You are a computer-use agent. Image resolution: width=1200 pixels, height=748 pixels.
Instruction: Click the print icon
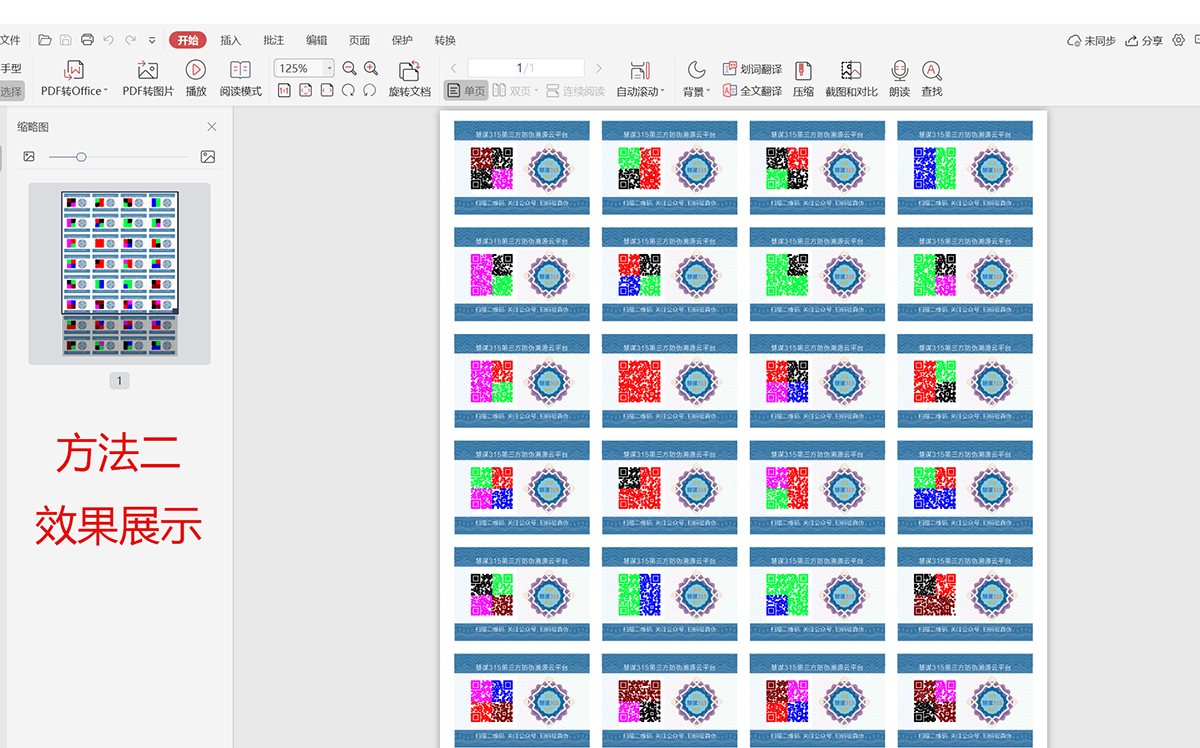[87, 40]
